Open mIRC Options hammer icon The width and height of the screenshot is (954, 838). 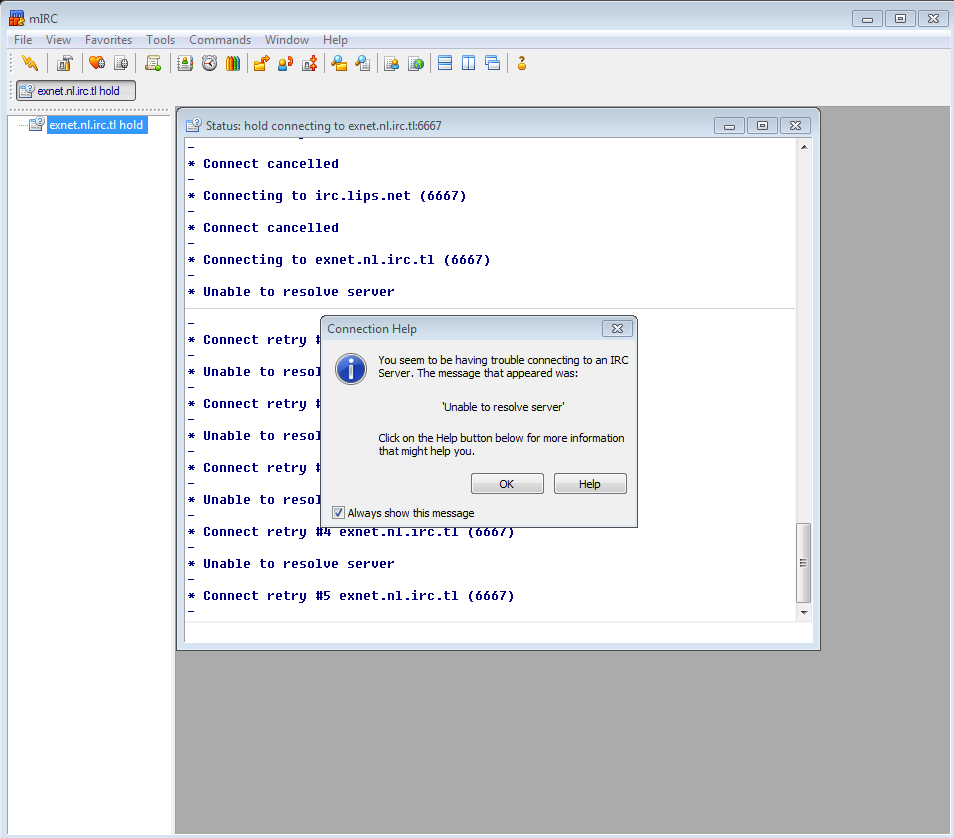coord(64,63)
